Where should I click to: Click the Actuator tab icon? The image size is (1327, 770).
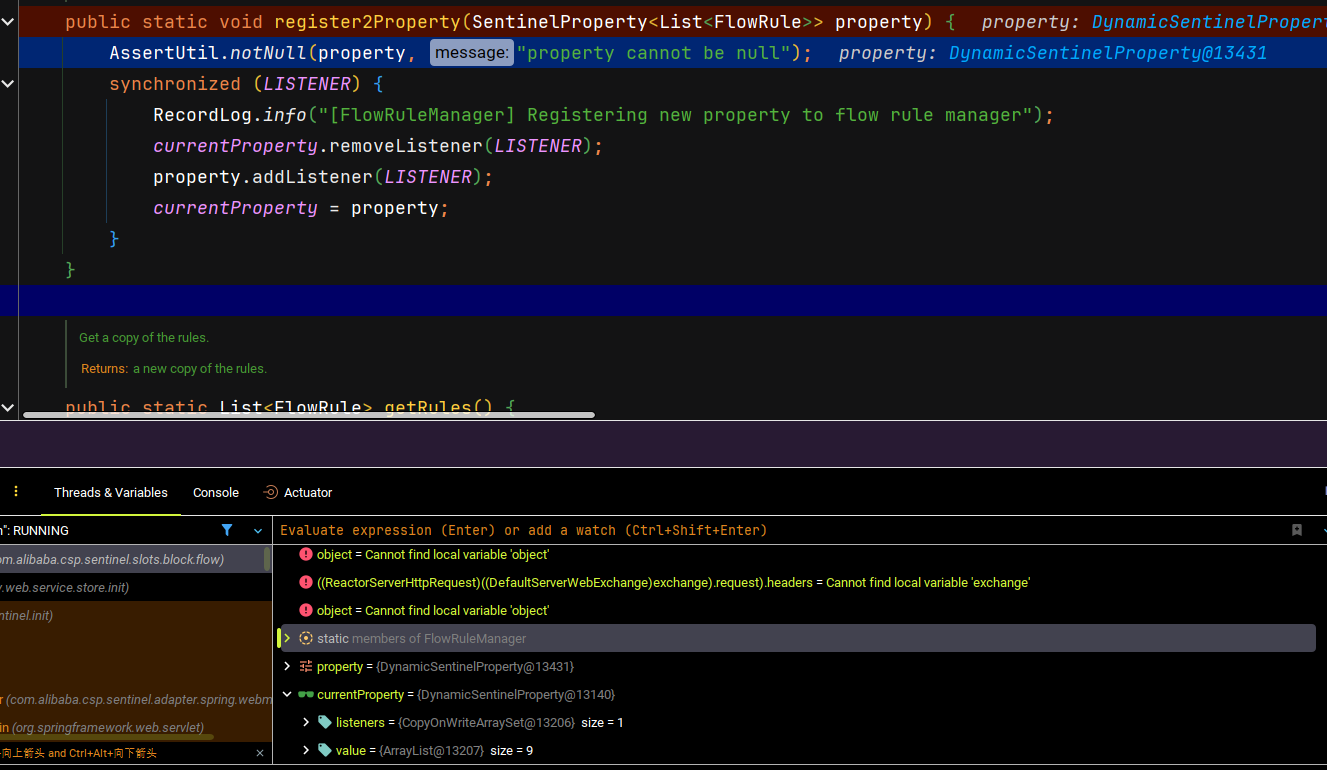click(x=270, y=492)
